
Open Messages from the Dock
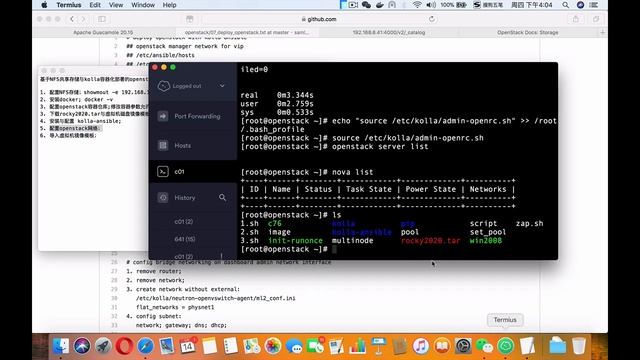[294, 346]
